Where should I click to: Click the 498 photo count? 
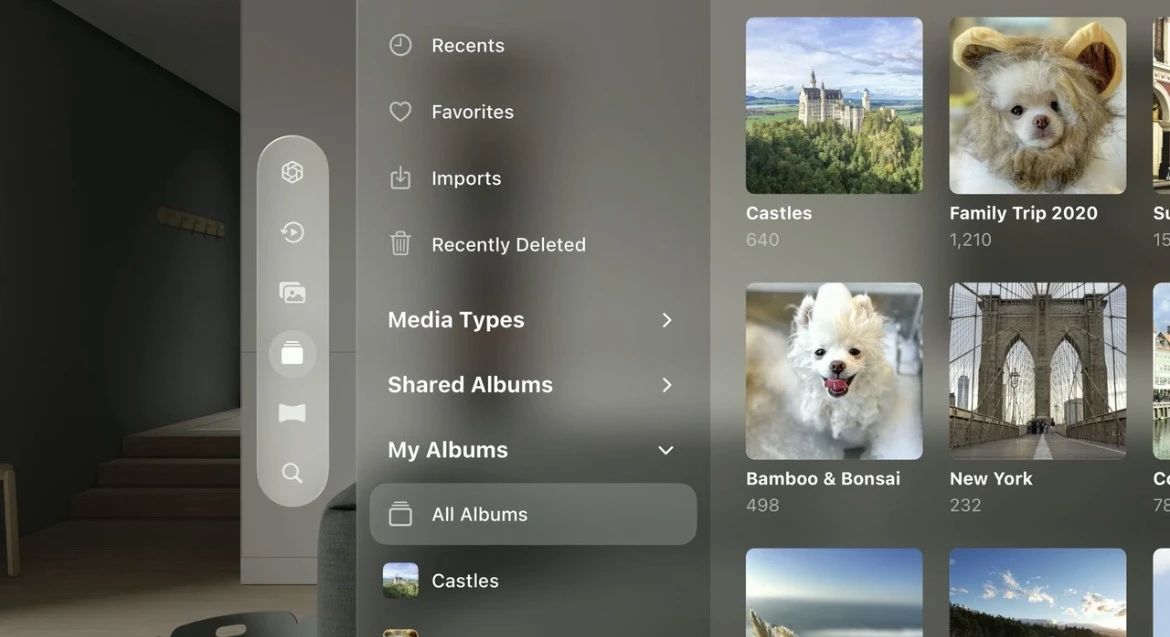pos(763,505)
